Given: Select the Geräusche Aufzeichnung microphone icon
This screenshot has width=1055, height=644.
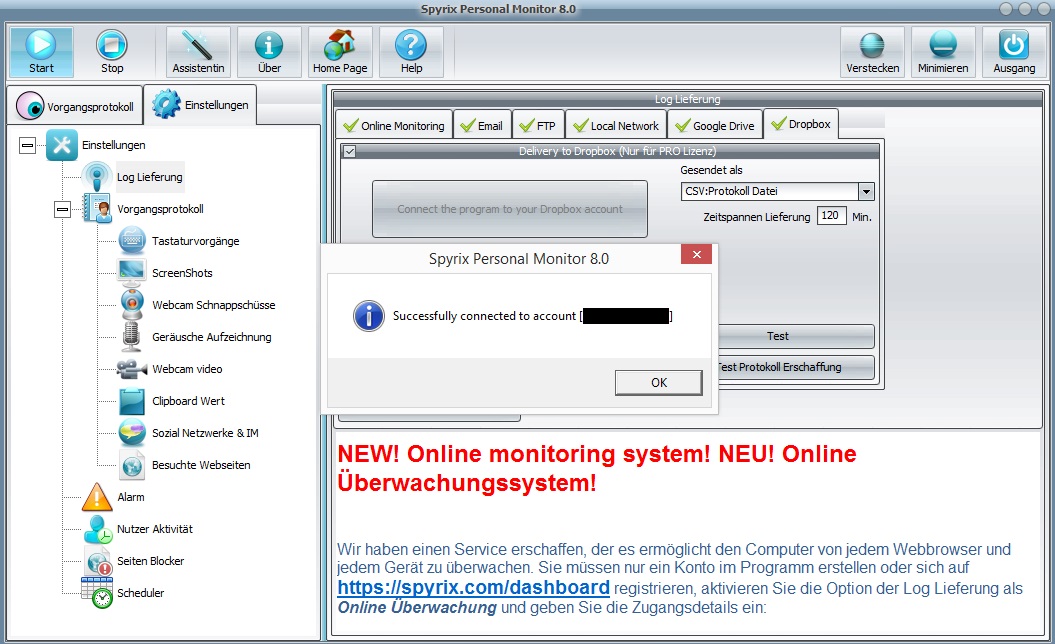Looking at the screenshot, I should point(131,336).
